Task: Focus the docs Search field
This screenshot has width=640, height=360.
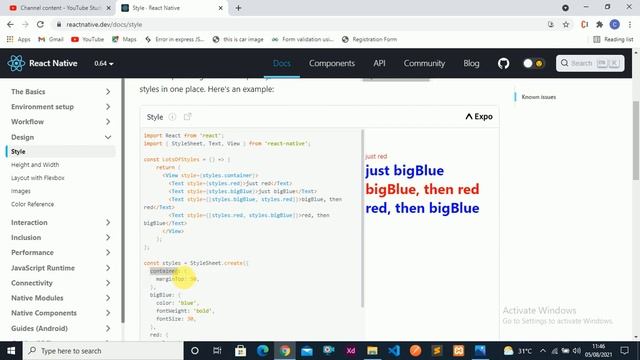Action: (590, 63)
